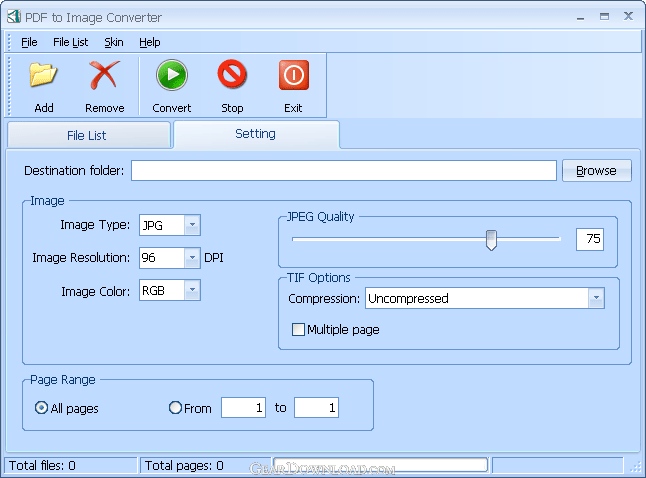Click the From start page field
Viewport: 646px width, 478px height.
click(243, 408)
